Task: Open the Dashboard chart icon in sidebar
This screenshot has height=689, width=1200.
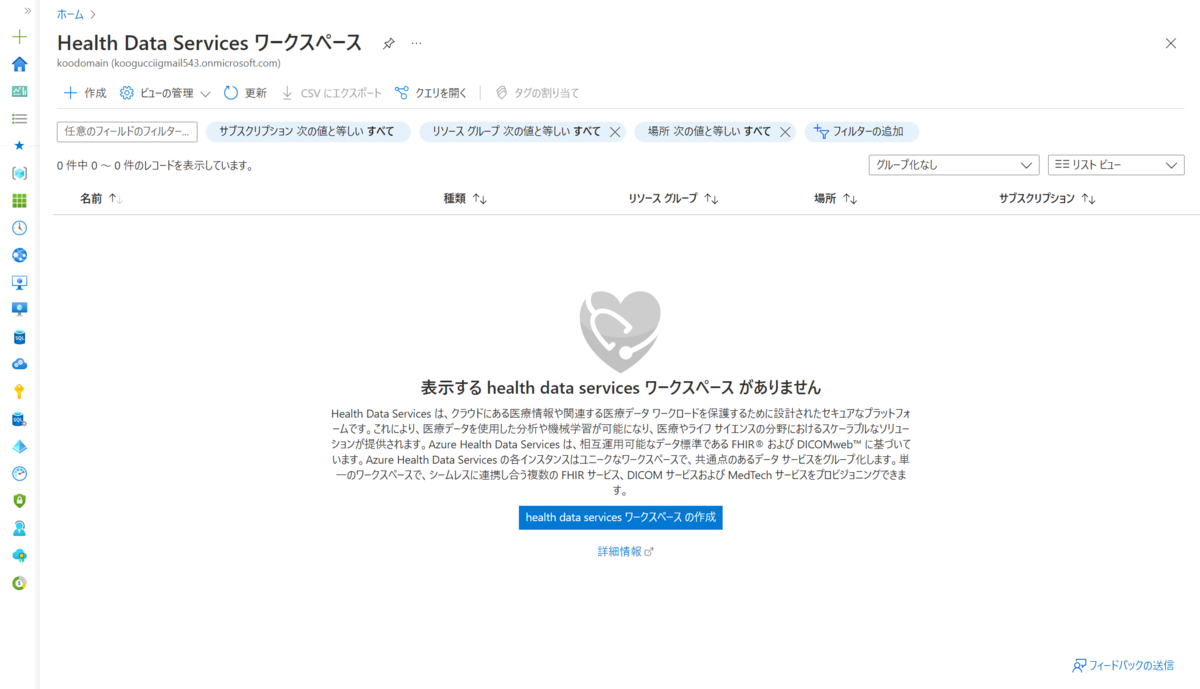Action: (19, 91)
